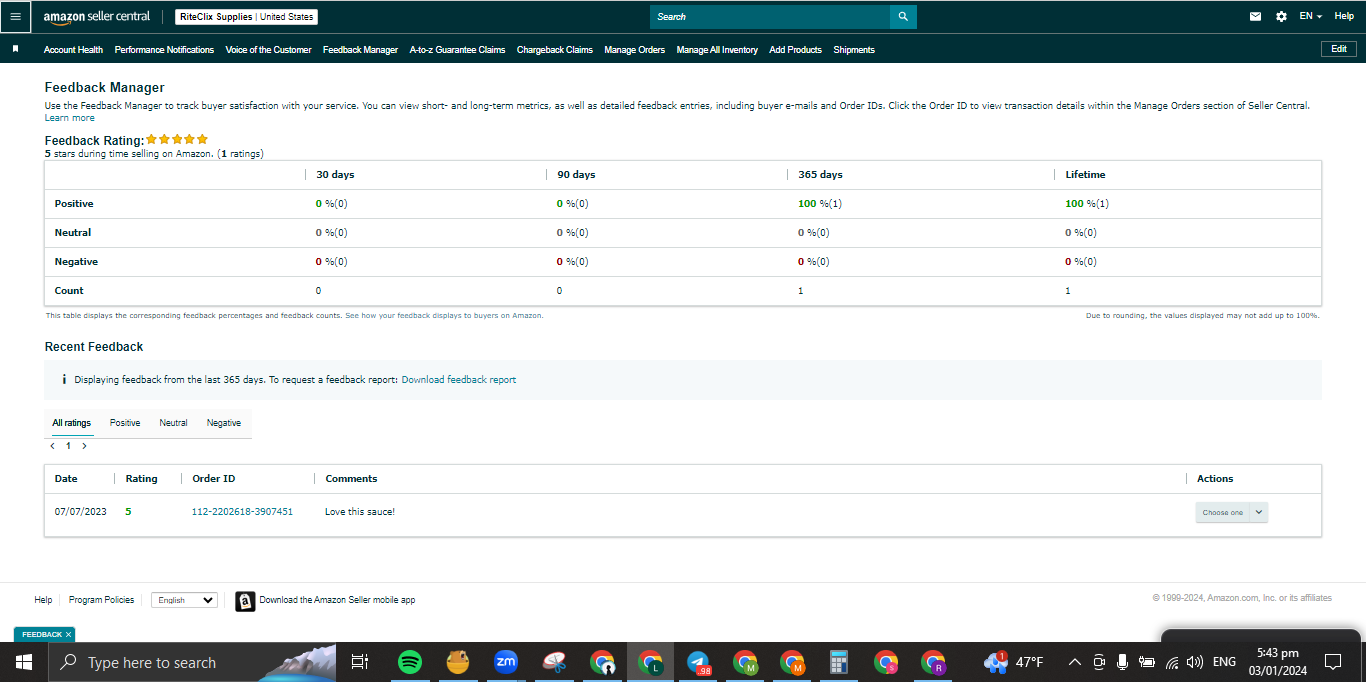Click the Amazon Seller Central logo
The width and height of the screenshot is (1366, 682).
(x=97, y=17)
